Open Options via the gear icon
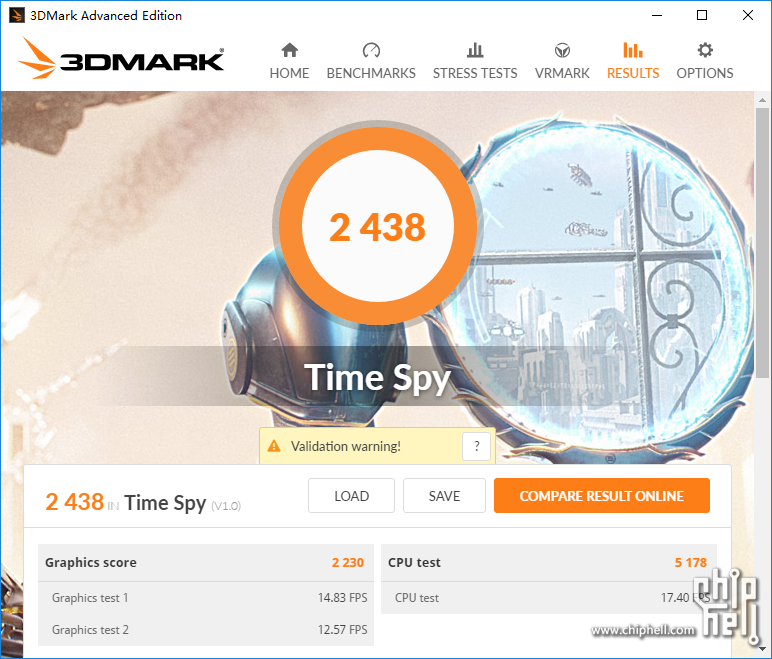The width and height of the screenshot is (772, 659). [x=705, y=50]
